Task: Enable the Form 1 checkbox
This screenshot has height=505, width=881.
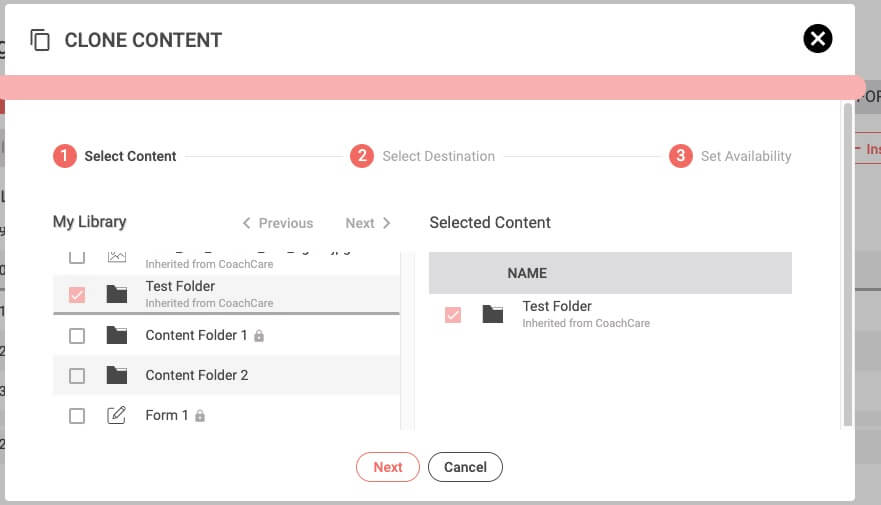Action: pos(77,416)
